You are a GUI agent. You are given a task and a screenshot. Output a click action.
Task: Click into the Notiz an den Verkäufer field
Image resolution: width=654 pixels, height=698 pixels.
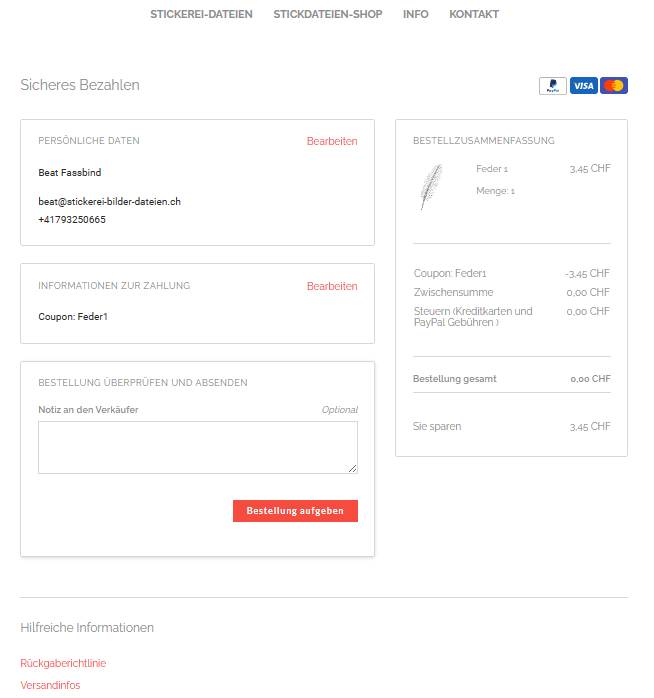coord(198,447)
